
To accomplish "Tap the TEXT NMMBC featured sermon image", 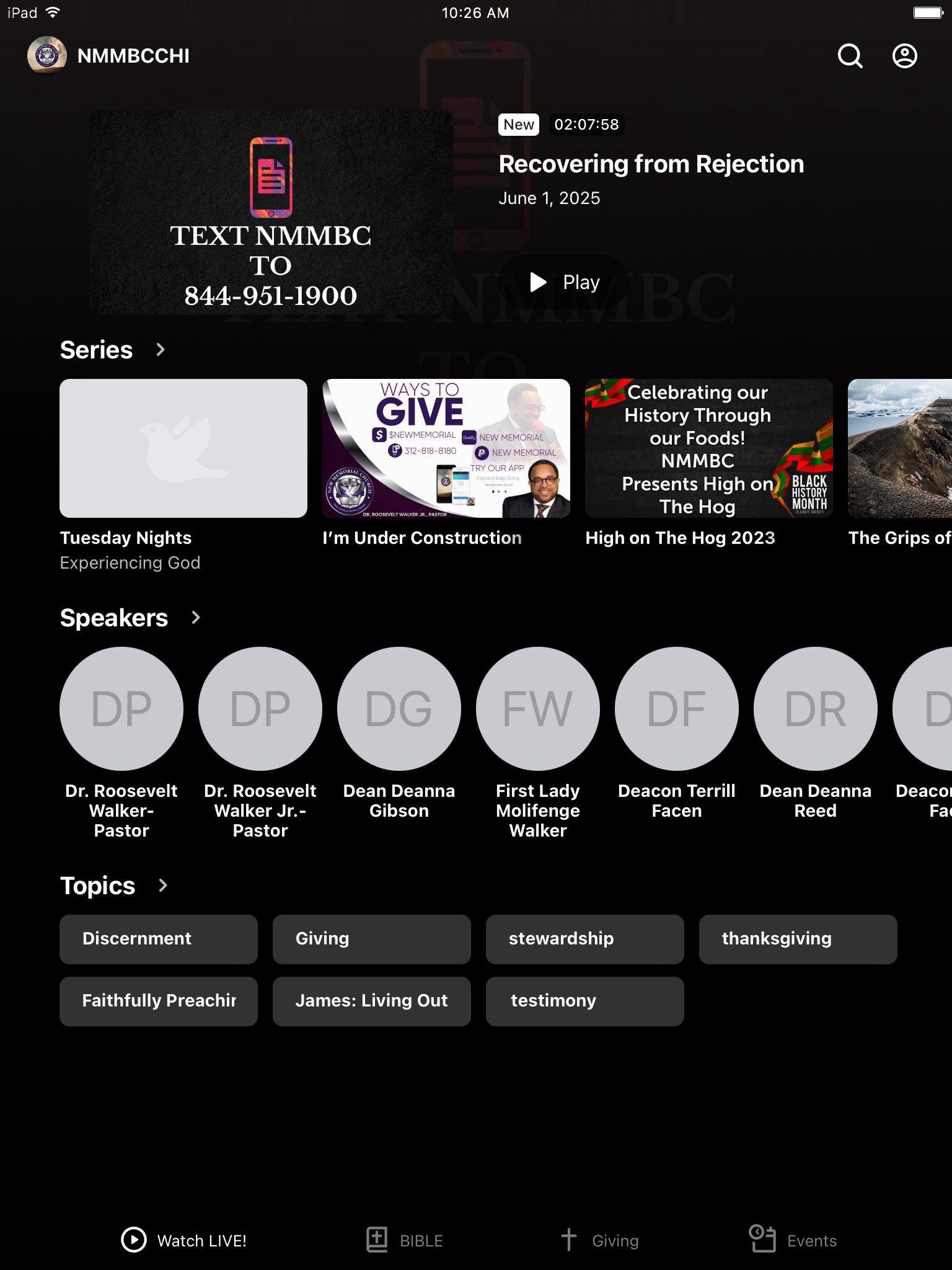I will tap(271, 212).
